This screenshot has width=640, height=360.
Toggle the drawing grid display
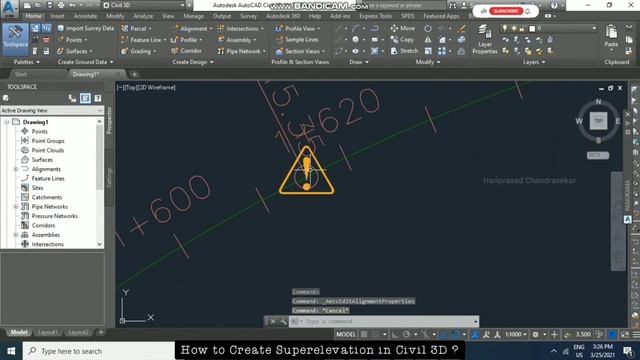pyautogui.click(x=364, y=334)
